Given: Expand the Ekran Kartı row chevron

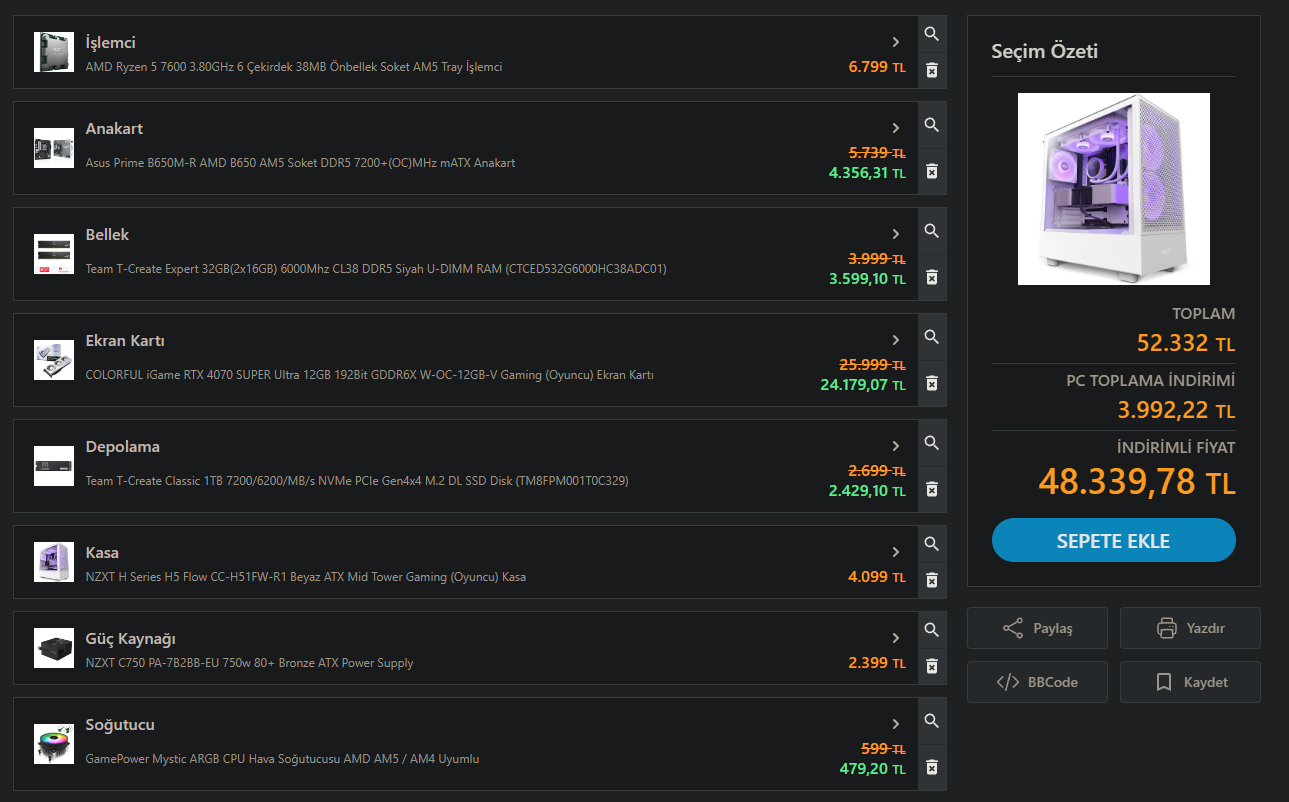Looking at the screenshot, I should [896, 340].
